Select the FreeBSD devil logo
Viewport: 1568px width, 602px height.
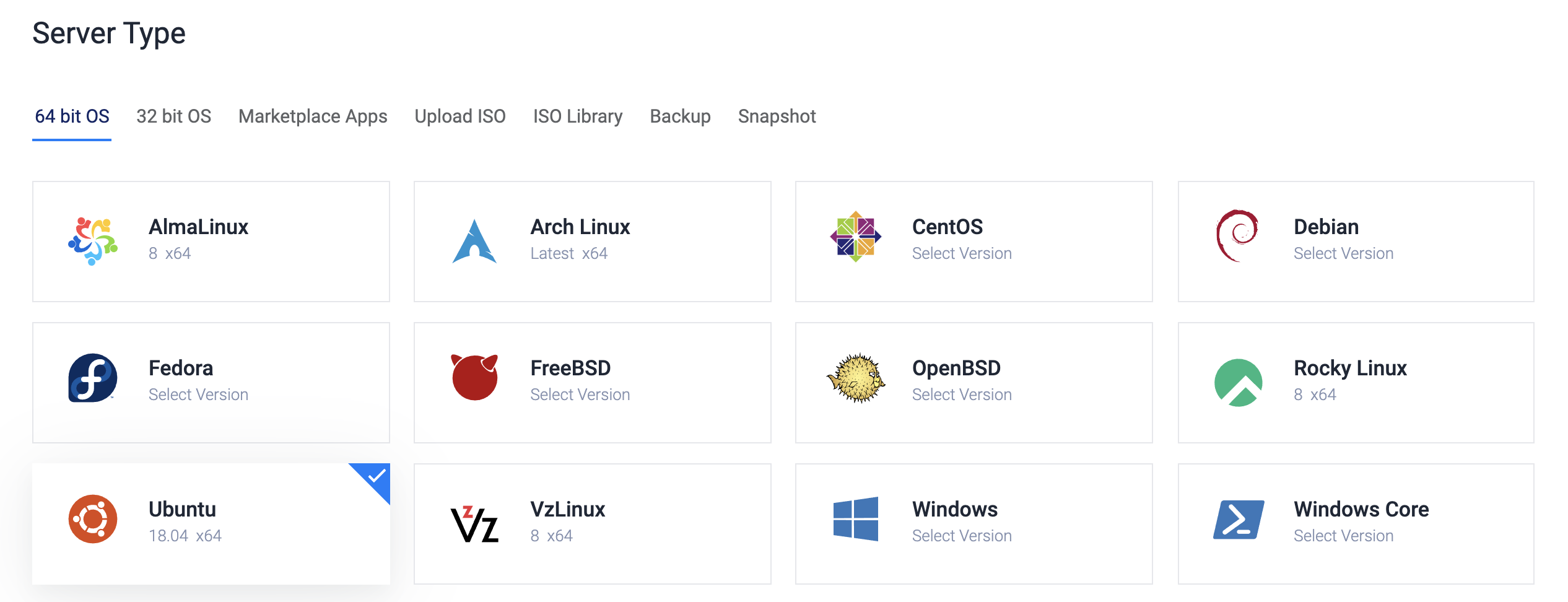474,377
